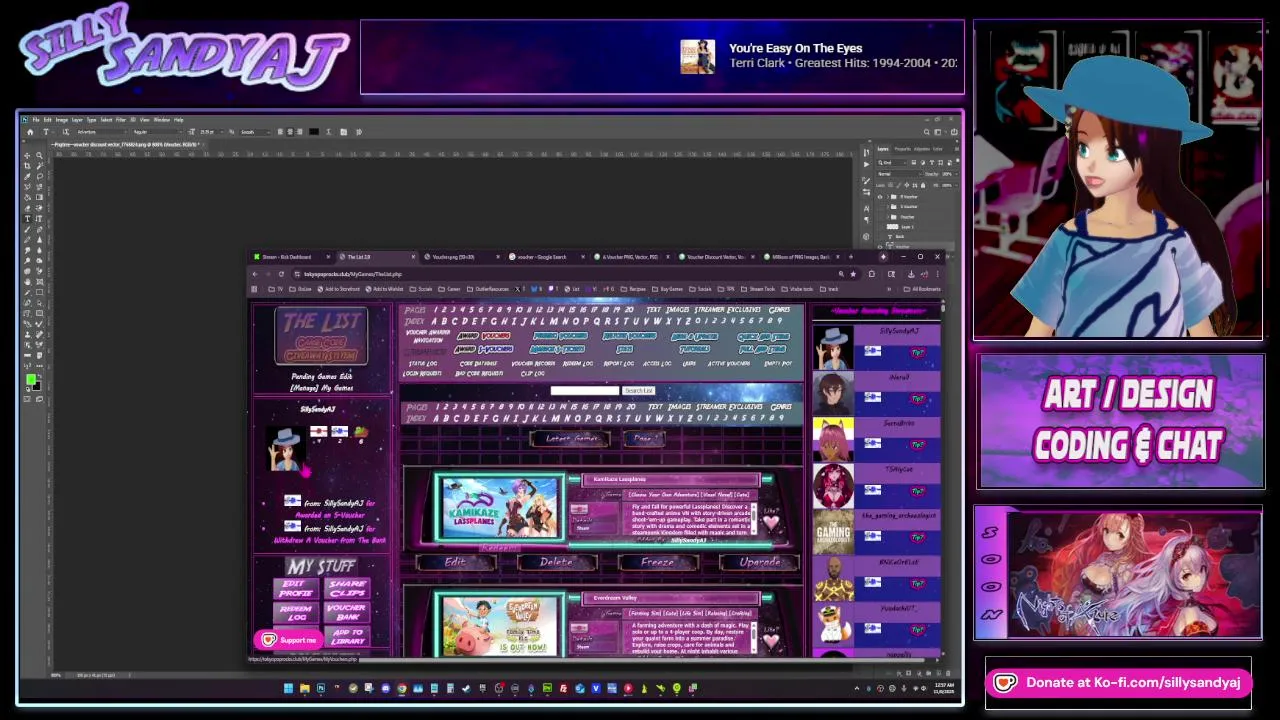Expand the B Voucher layer group
This screenshot has width=1280, height=720.
(888, 196)
